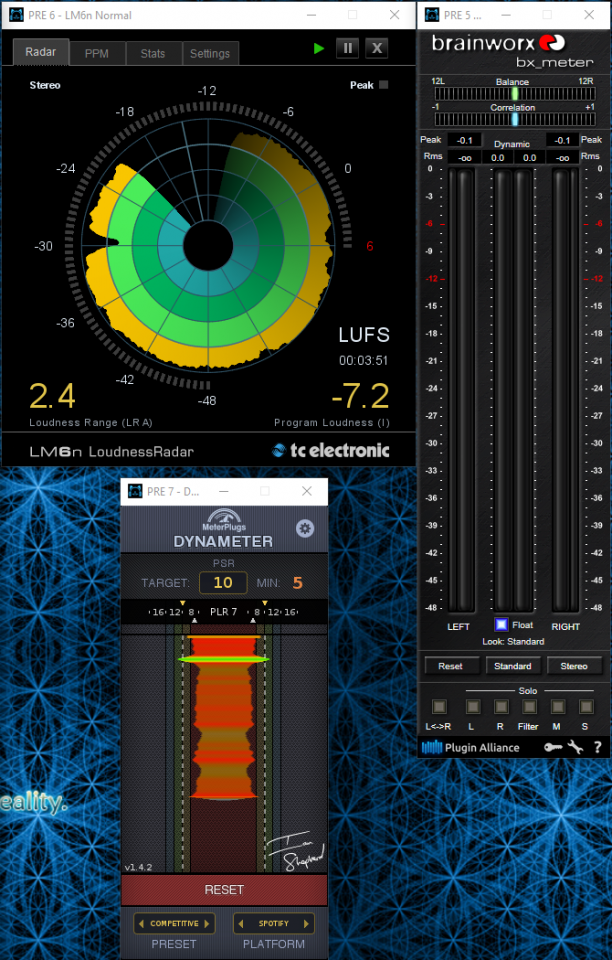
Task: Click the PRE 6 window title icon
Action: (17, 15)
